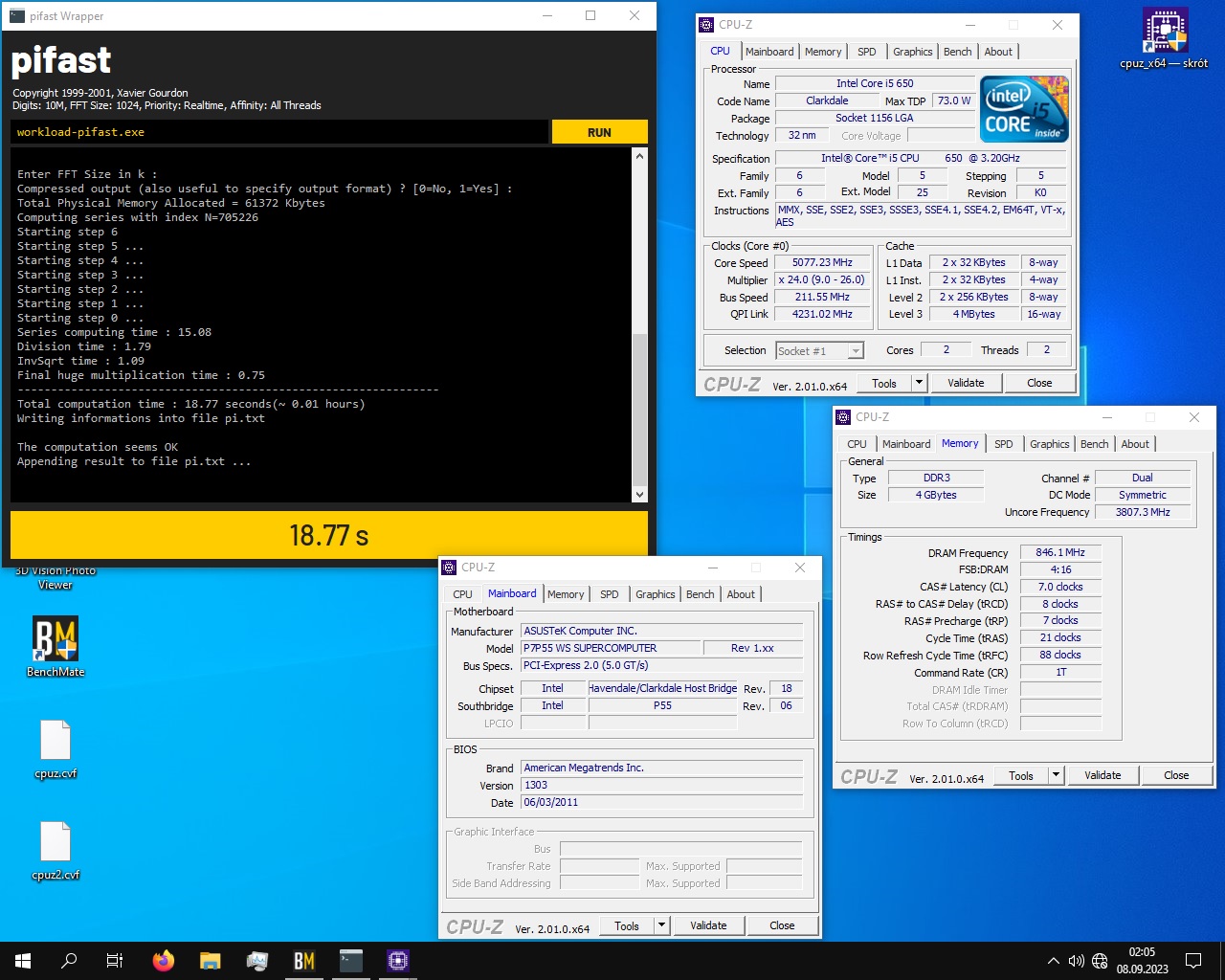Screen dimensions: 1225x980
Task: Click the workload-pifast.exe input field
Action: click(x=279, y=132)
